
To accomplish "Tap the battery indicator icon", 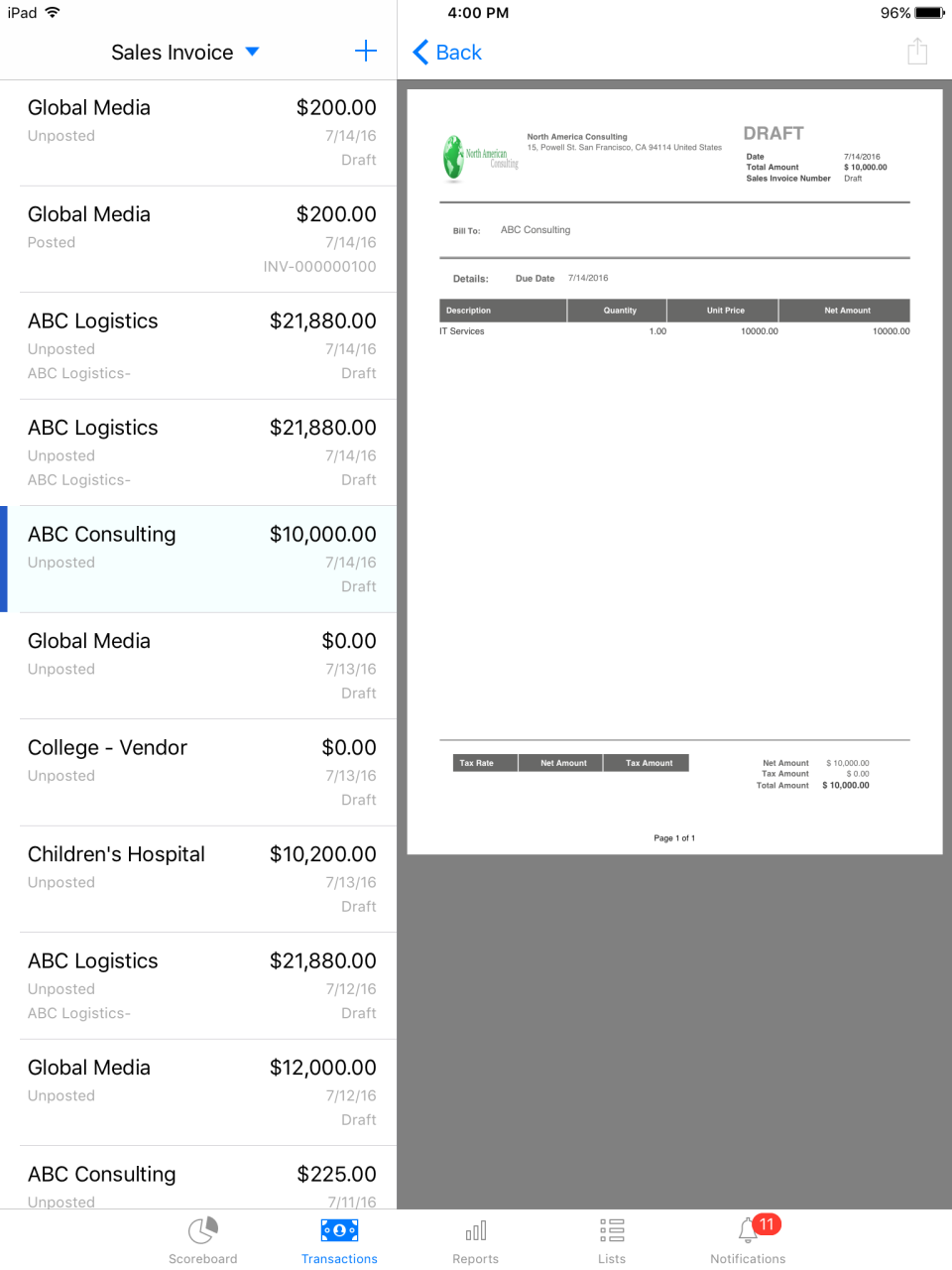I will pos(929,13).
